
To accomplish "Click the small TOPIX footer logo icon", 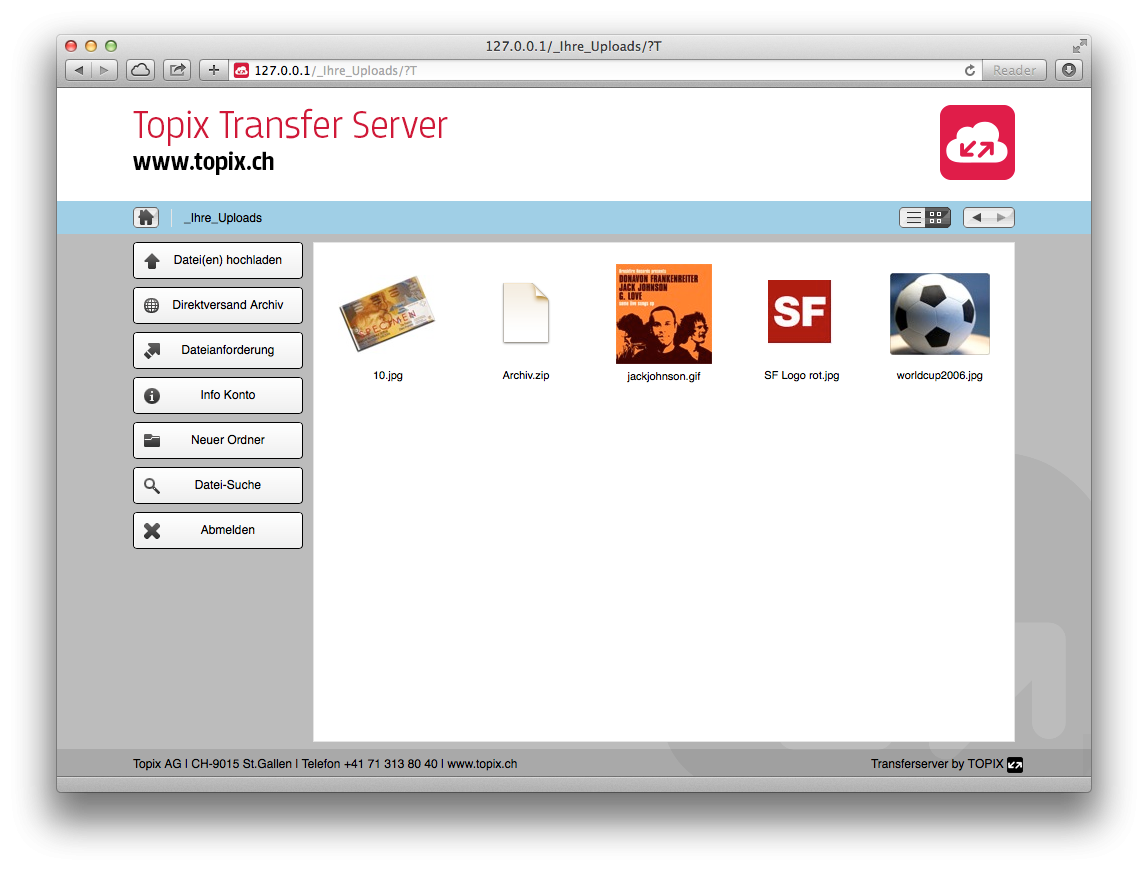I will pos(1015,765).
